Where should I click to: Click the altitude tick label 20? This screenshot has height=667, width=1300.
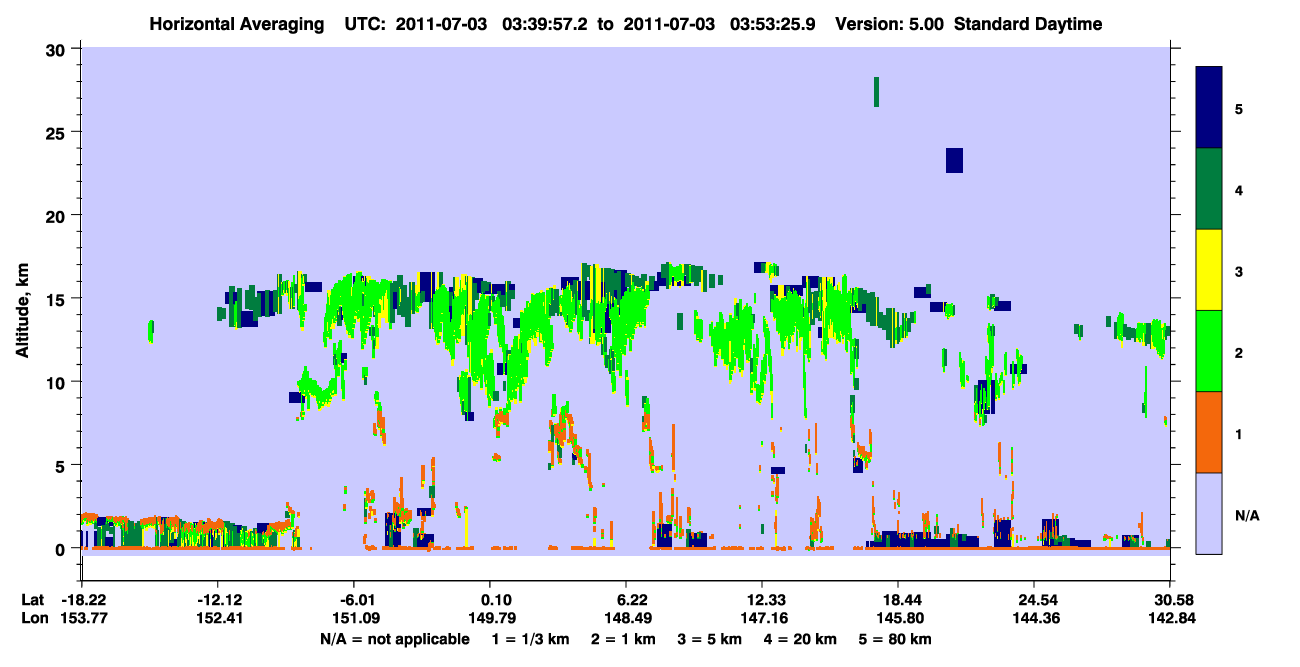(x=58, y=216)
